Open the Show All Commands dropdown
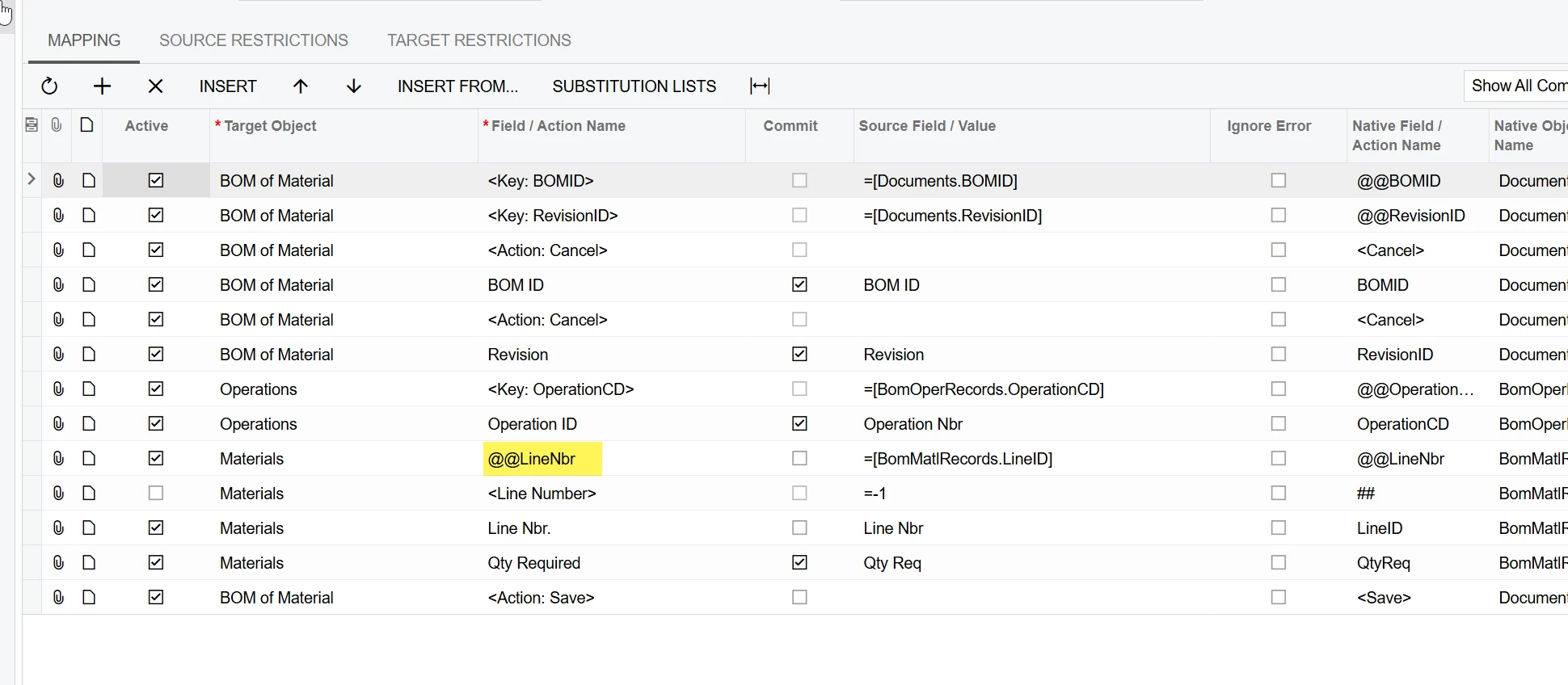 point(1518,86)
